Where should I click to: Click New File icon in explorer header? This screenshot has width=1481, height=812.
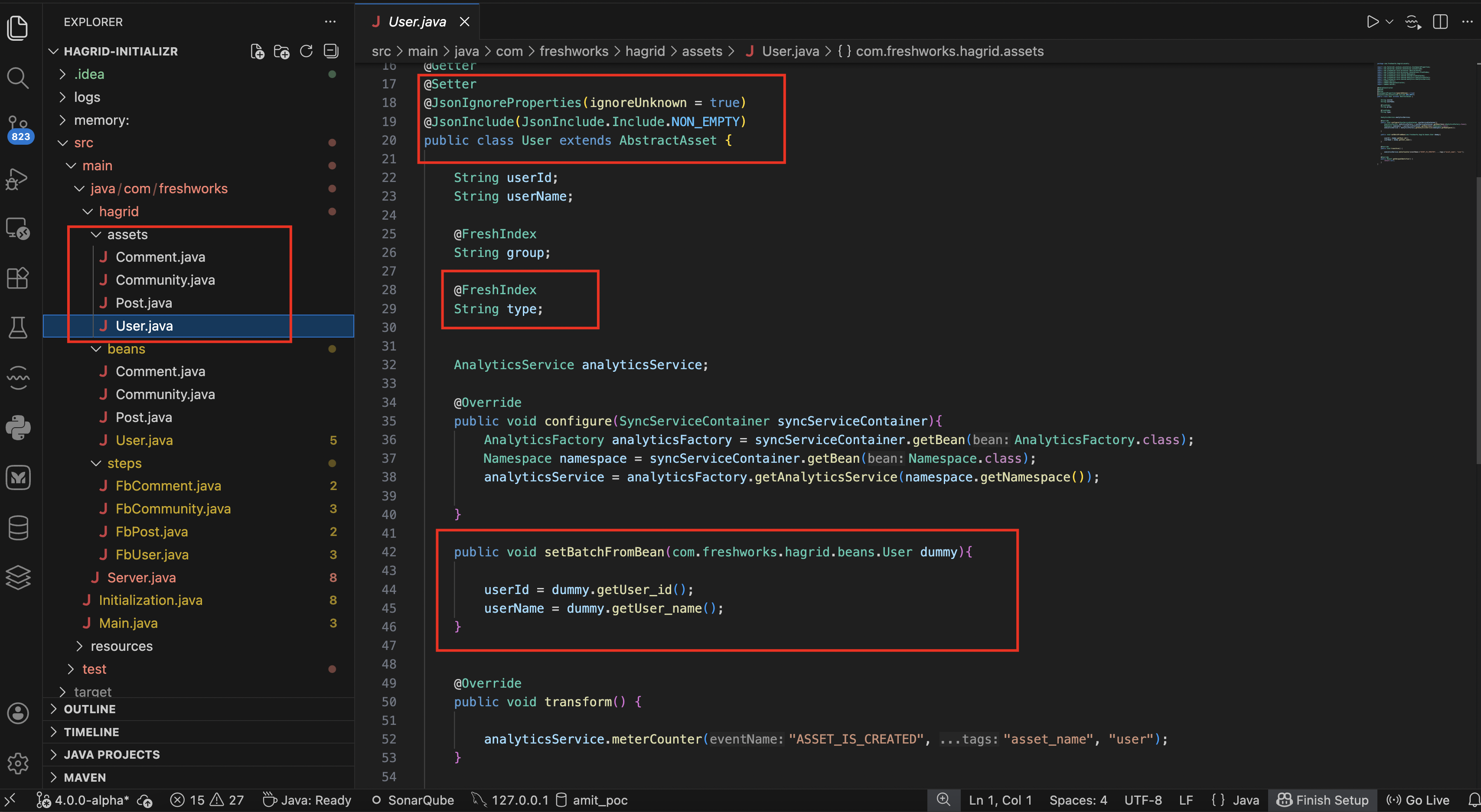coord(258,51)
